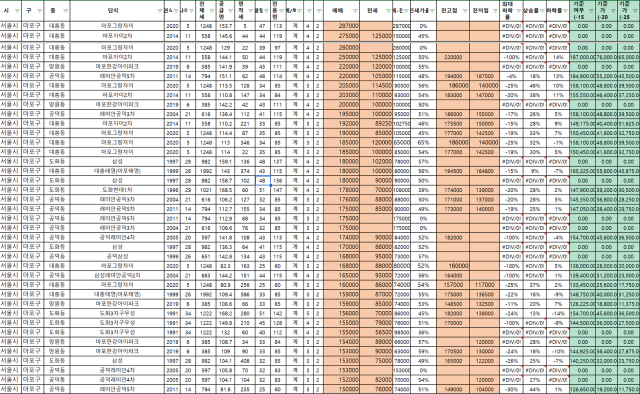Select the 전저점 cell showing 187000

[x=484, y=76]
